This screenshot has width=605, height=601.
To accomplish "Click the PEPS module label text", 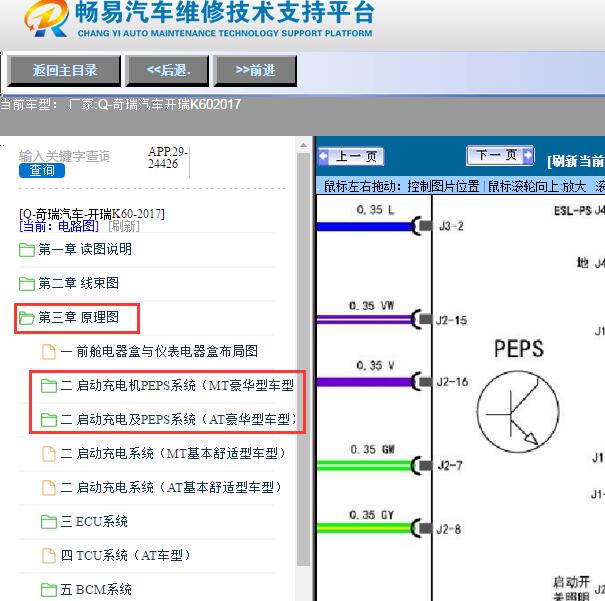I will [x=519, y=348].
